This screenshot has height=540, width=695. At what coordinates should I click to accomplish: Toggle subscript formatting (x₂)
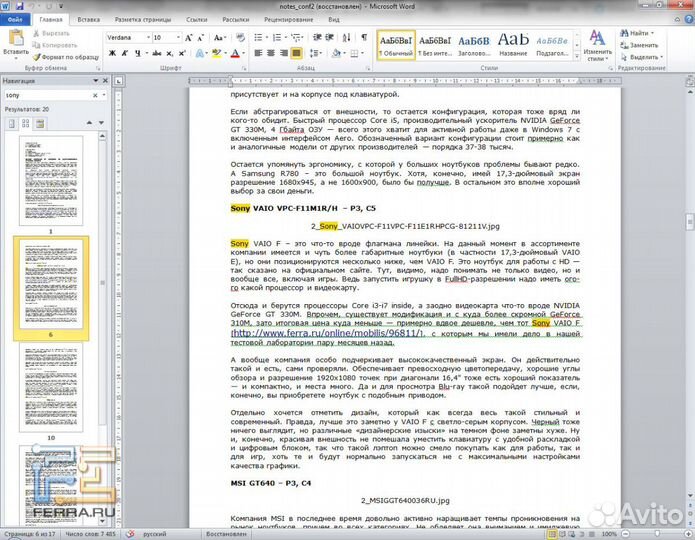[169, 53]
